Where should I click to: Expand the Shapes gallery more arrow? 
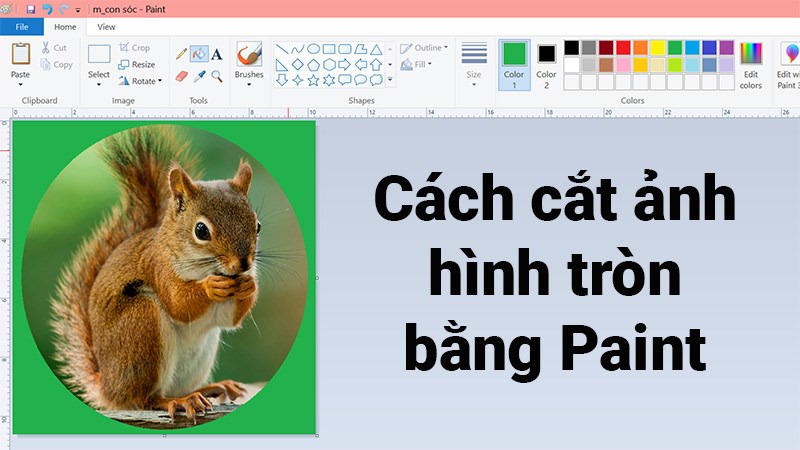[x=390, y=80]
